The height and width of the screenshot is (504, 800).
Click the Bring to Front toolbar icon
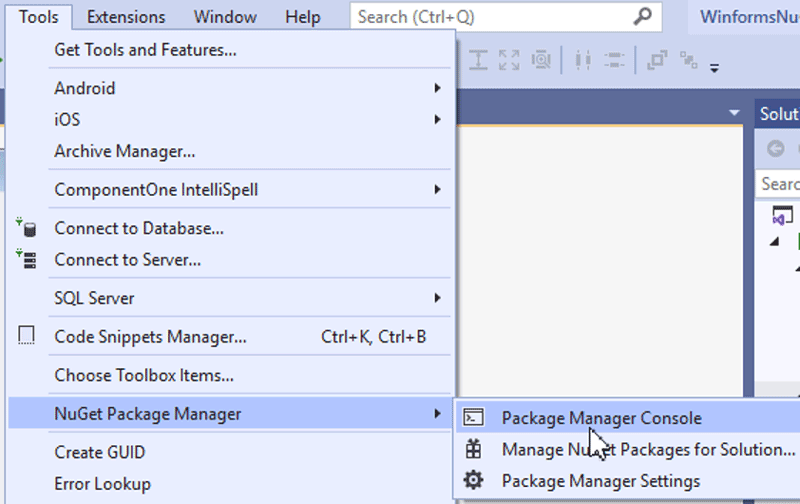(657, 60)
